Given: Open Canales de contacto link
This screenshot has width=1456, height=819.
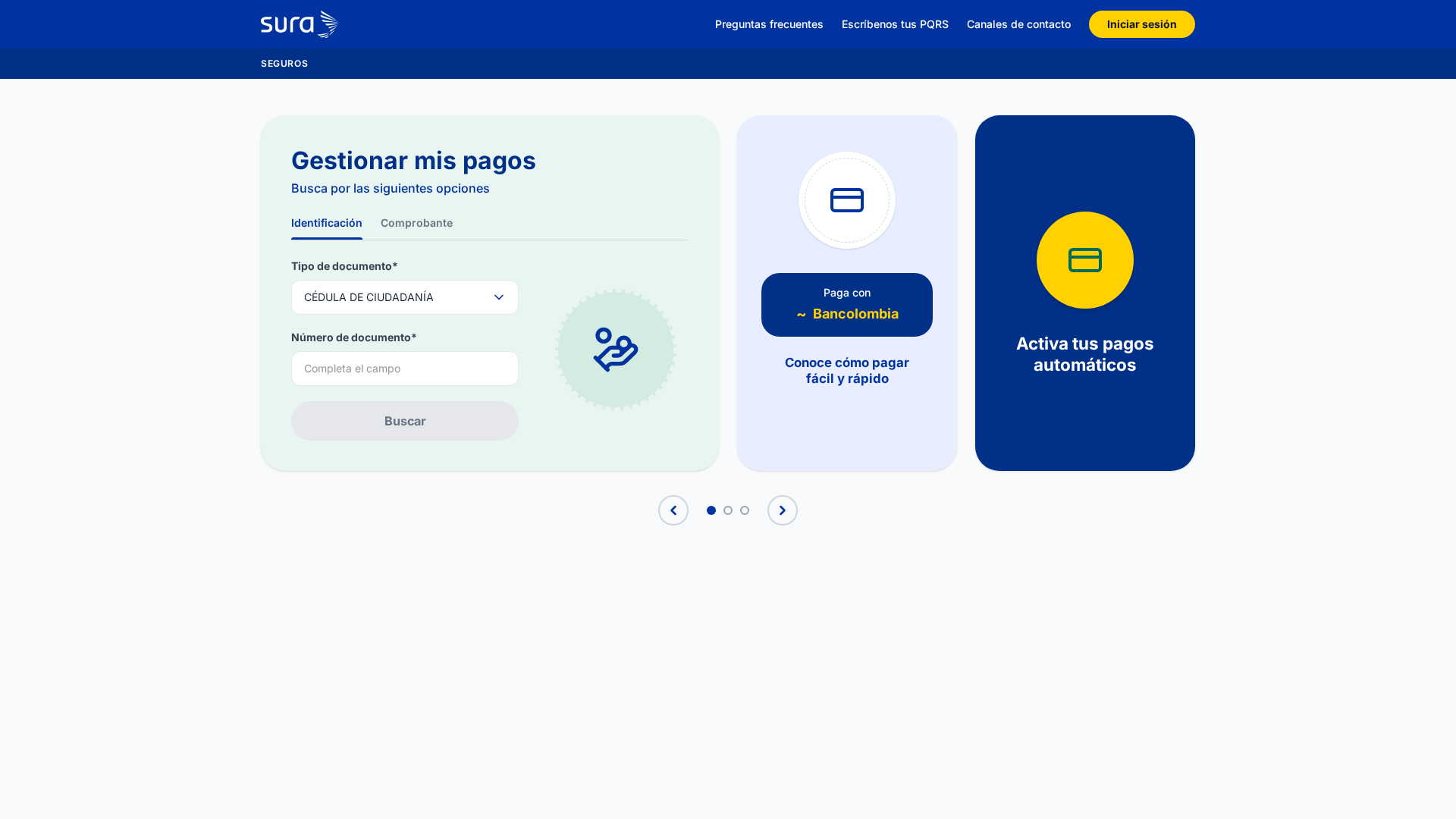Looking at the screenshot, I should 1018,24.
